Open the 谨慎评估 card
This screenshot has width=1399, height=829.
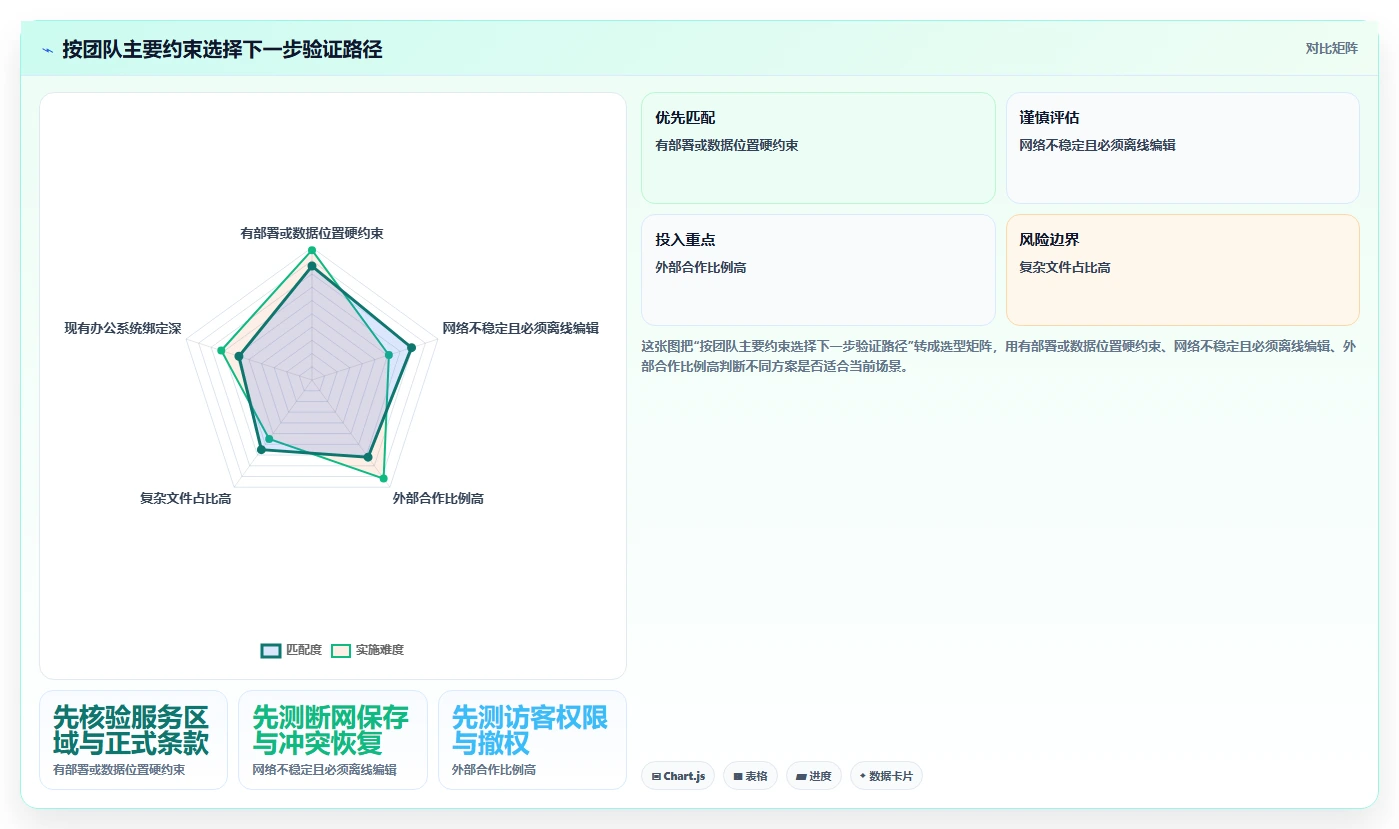tap(1182, 148)
